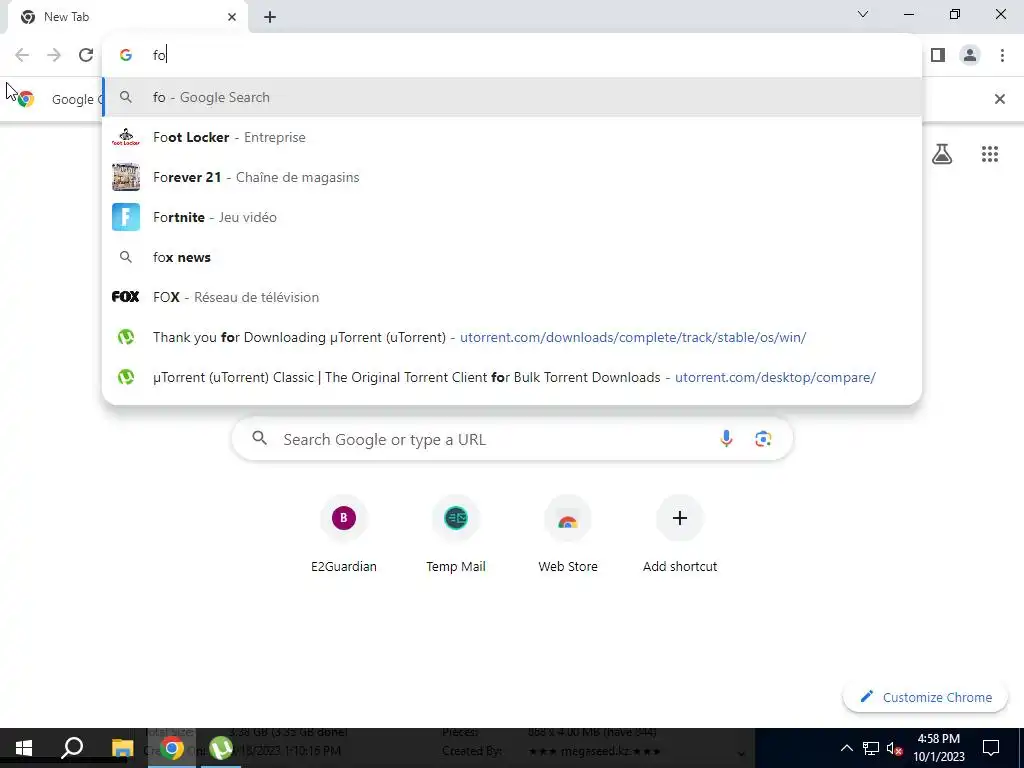
Task: Choose the FOX television network suggestion
Action: tap(512, 297)
